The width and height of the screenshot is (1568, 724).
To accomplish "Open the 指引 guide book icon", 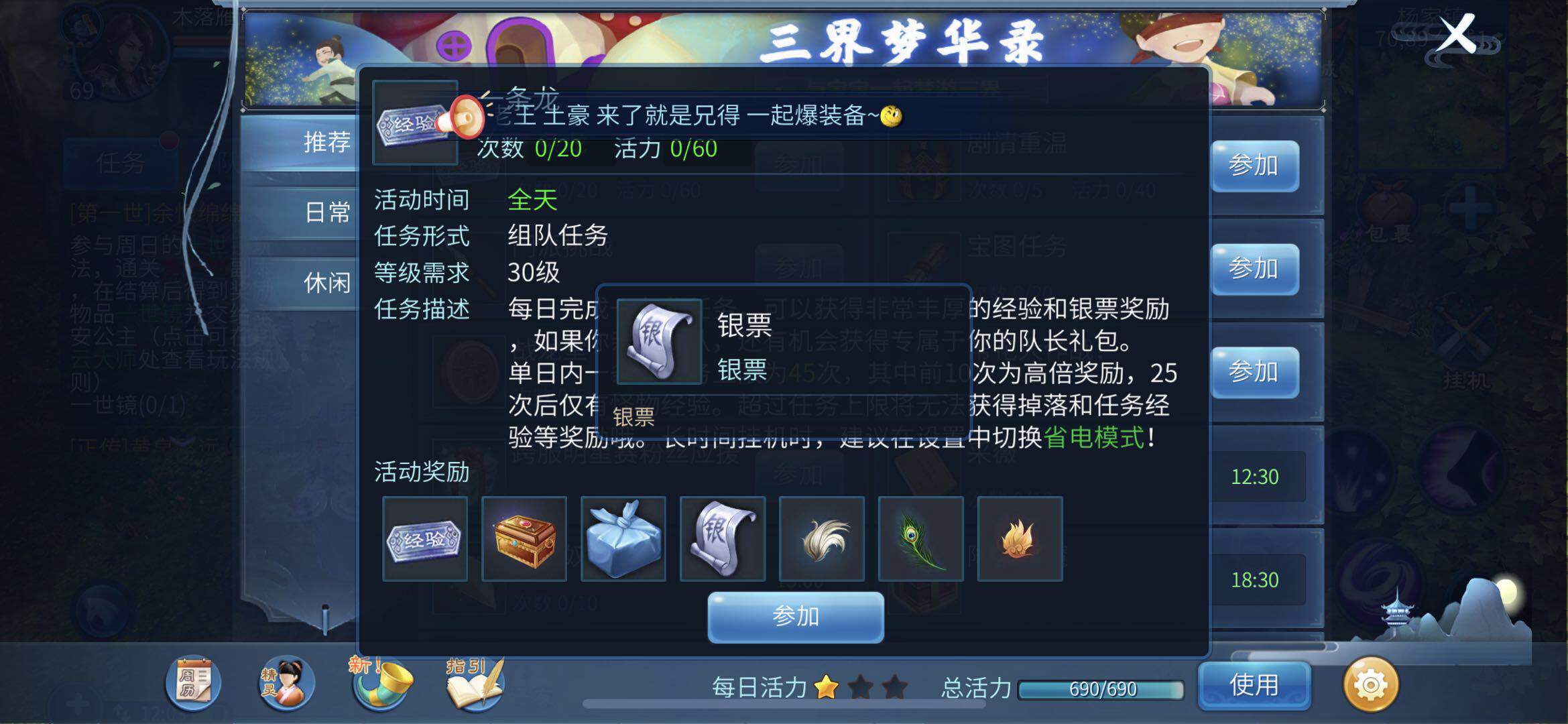I will tap(475, 684).
